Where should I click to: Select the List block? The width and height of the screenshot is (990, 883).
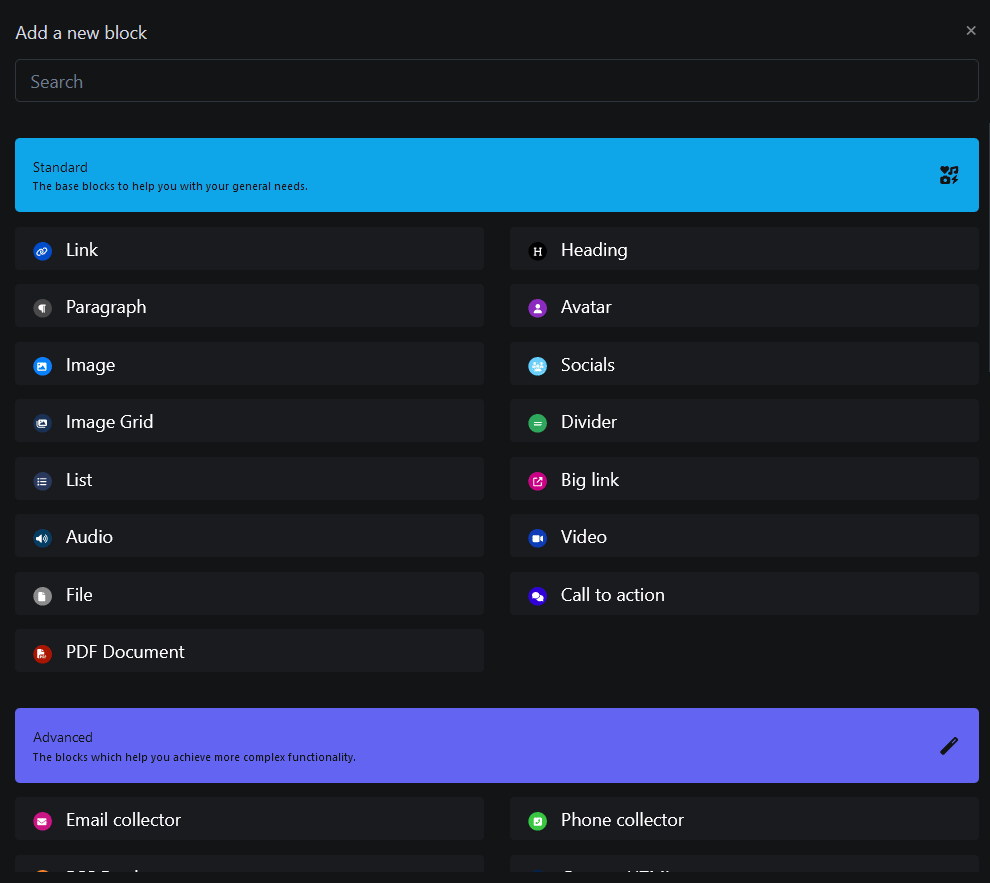(x=249, y=480)
